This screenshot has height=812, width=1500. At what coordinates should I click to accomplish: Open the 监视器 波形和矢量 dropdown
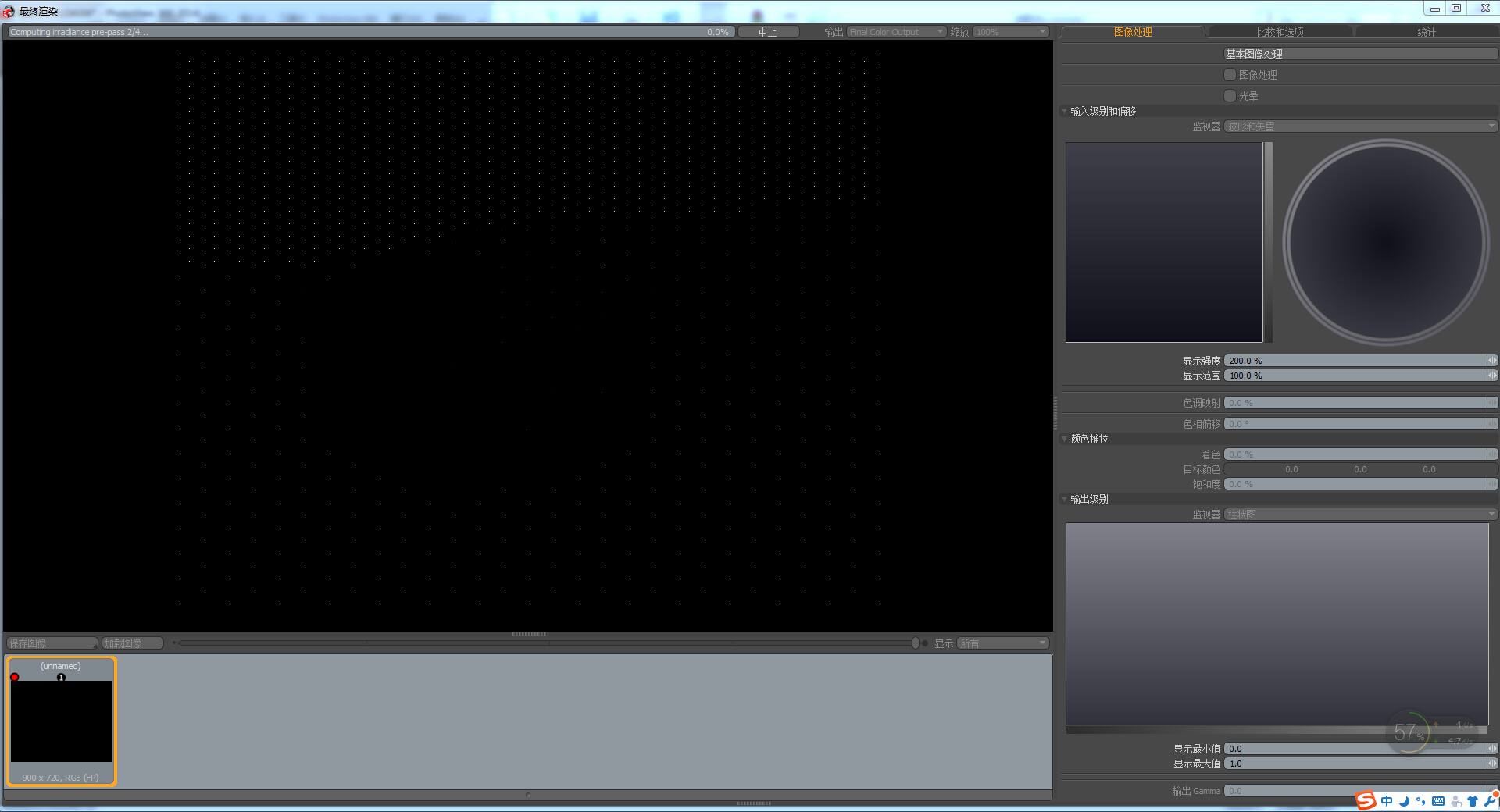[1360, 126]
